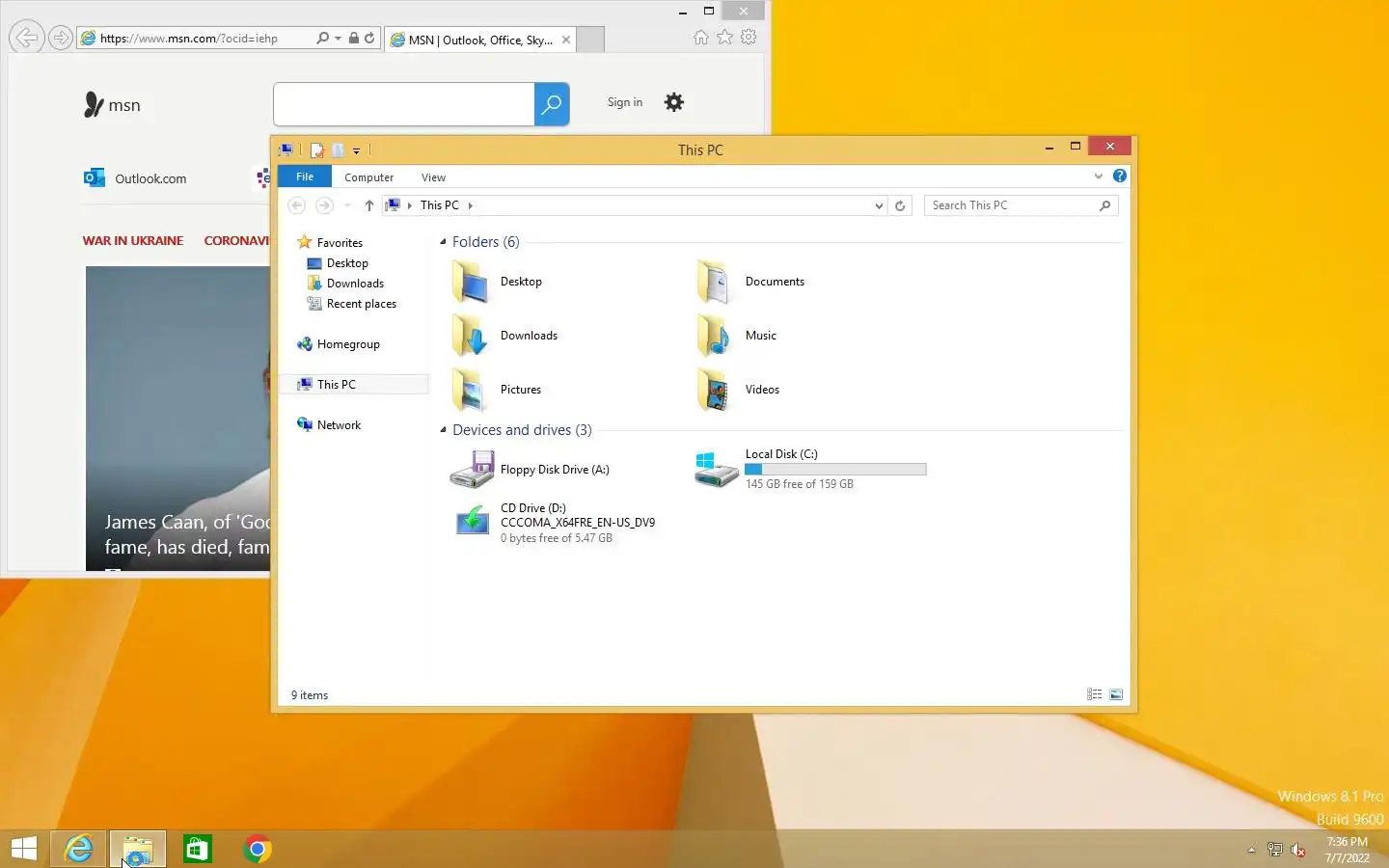Open the Music folder icon

point(715,336)
